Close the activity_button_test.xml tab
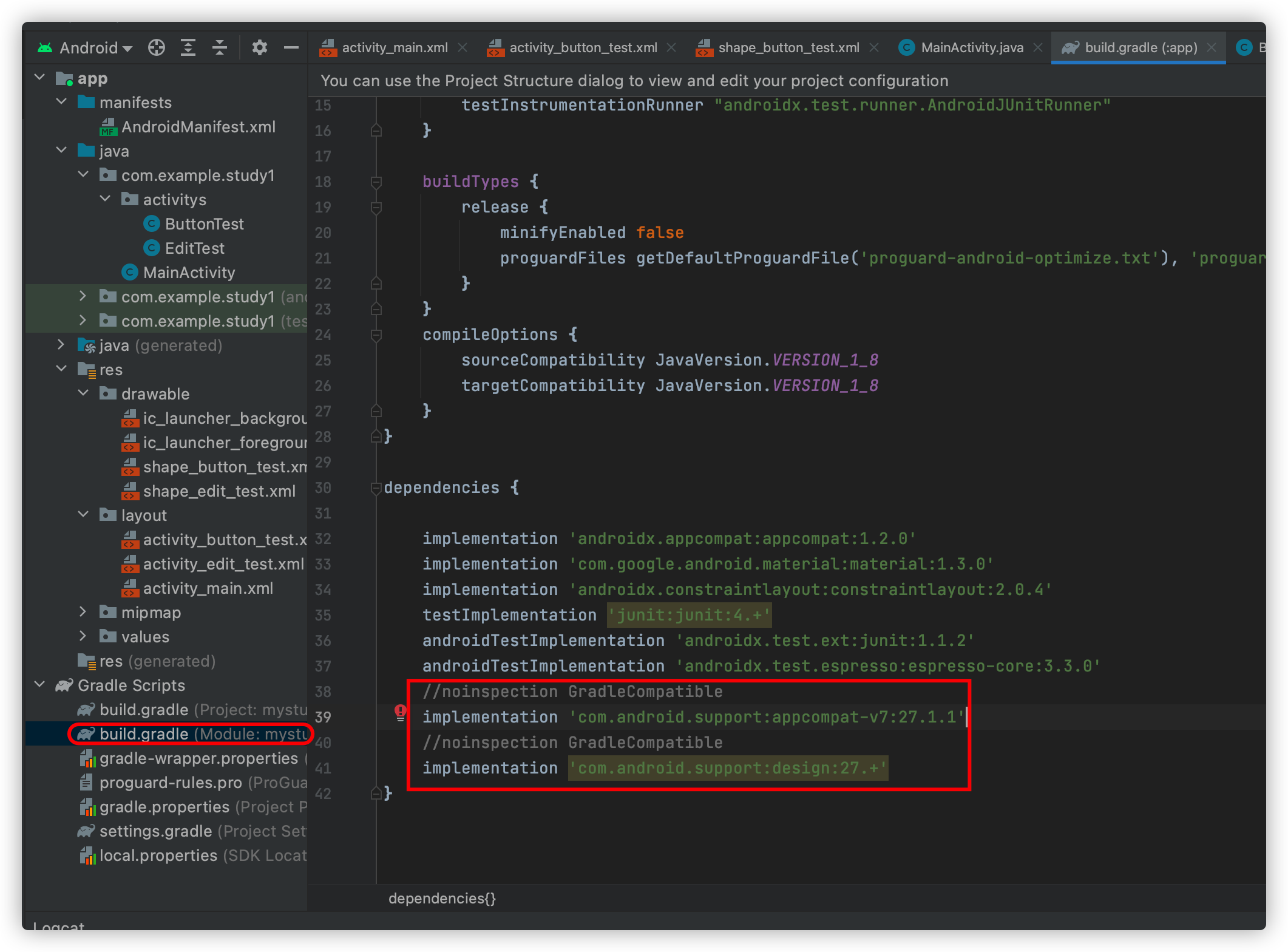Screen dimensions: 1288x952 (x=671, y=47)
